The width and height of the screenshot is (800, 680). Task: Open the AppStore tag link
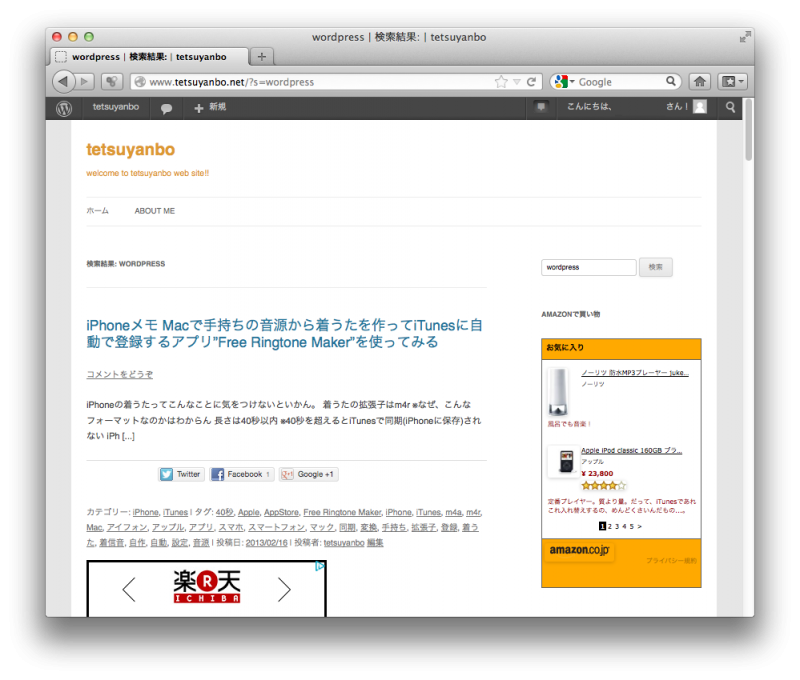281,512
